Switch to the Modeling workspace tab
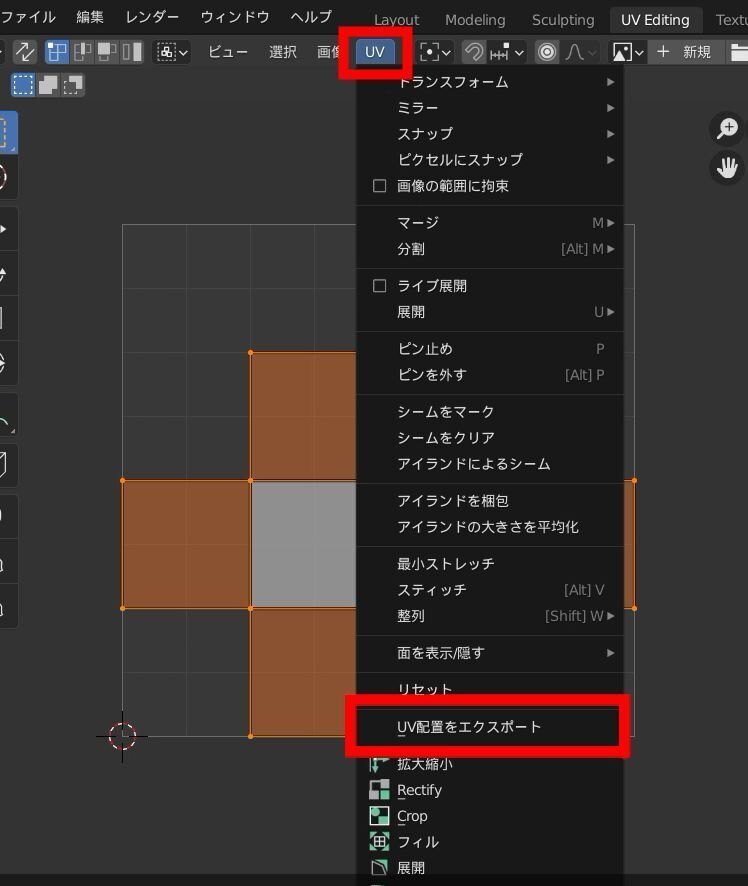Image resolution: width=748 pixels, height=886 pixels. pos(475,20)
